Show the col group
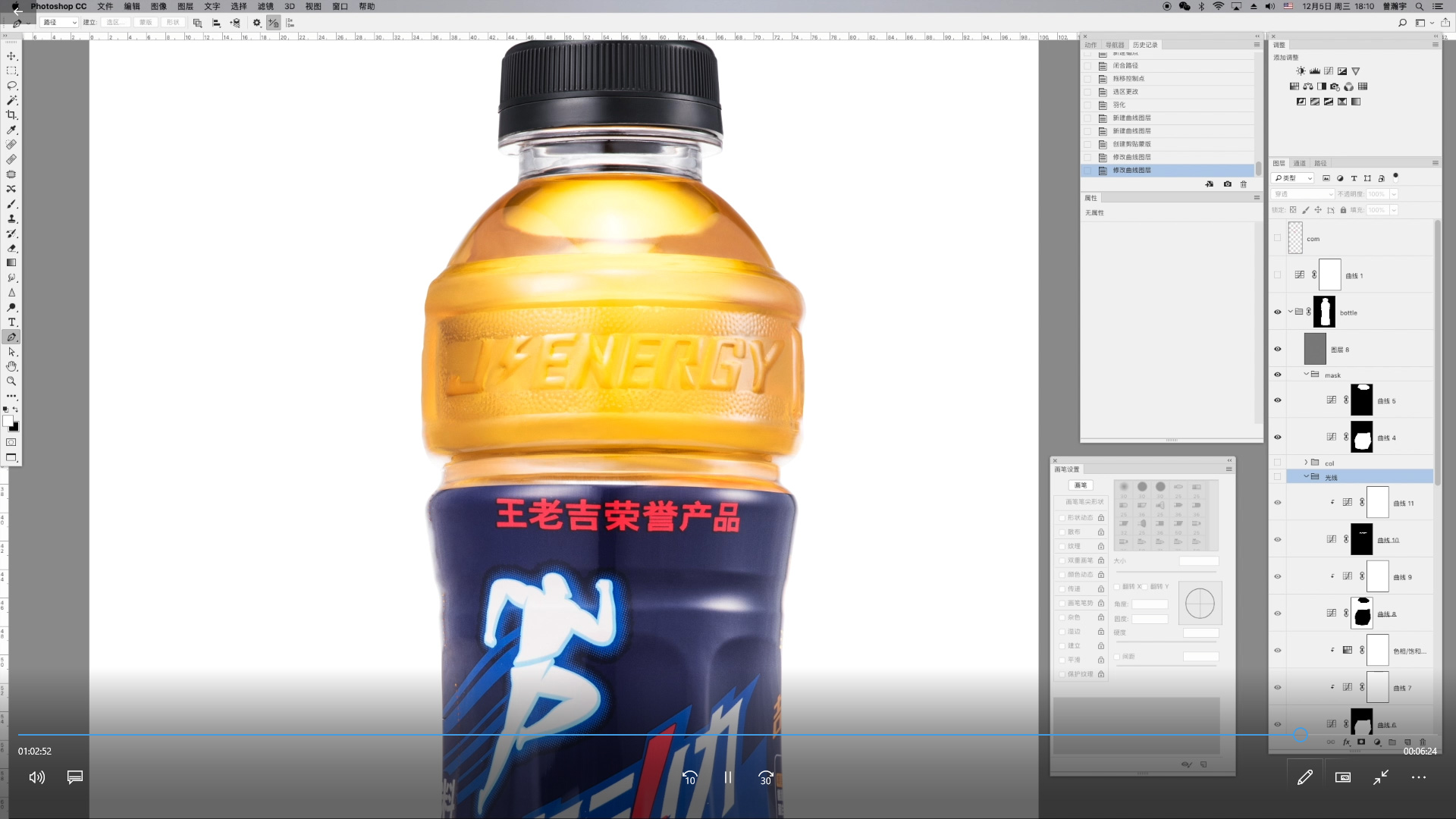The width and height of the screenshot is (1456, 819). coord(1278,463)
